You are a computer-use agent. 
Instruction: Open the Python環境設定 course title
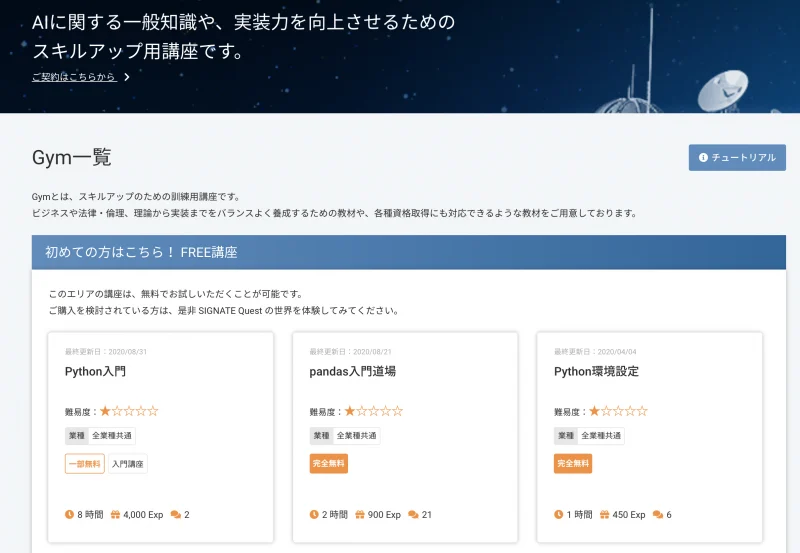coord(596,371)
